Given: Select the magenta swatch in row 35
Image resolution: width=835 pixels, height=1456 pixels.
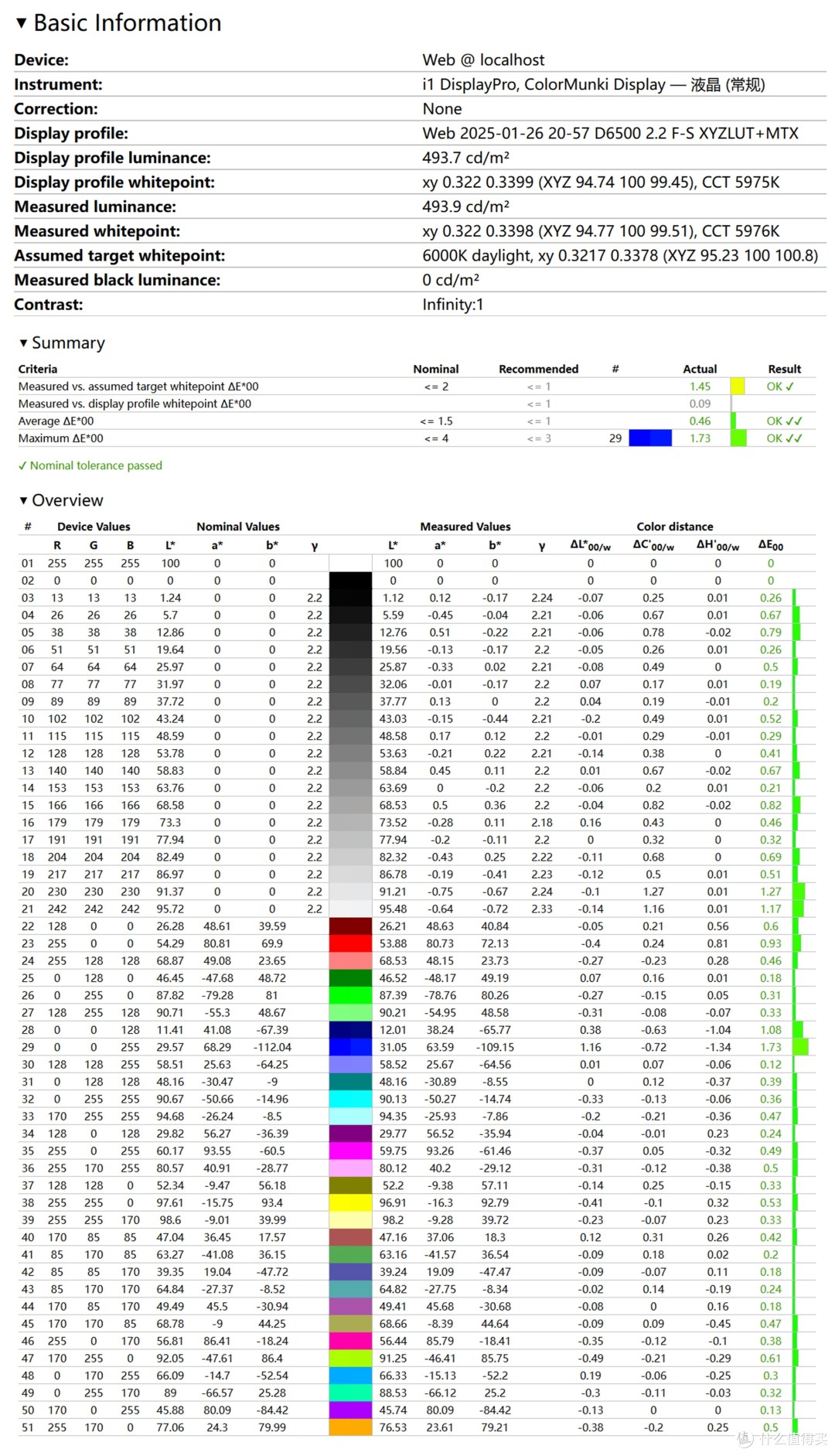Looking at the screenshot, I should [350, 1151].
